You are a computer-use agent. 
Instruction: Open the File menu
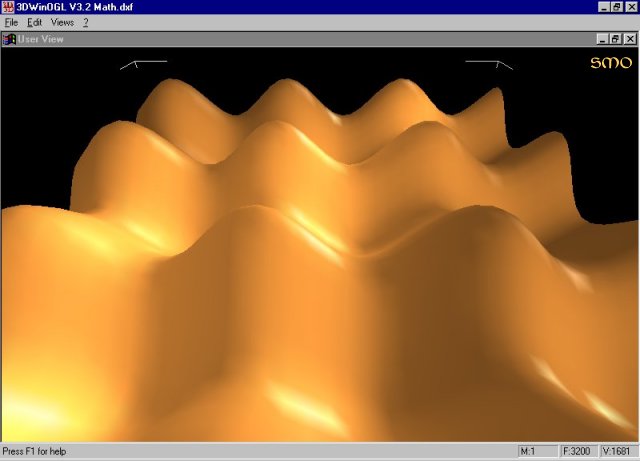11,23
